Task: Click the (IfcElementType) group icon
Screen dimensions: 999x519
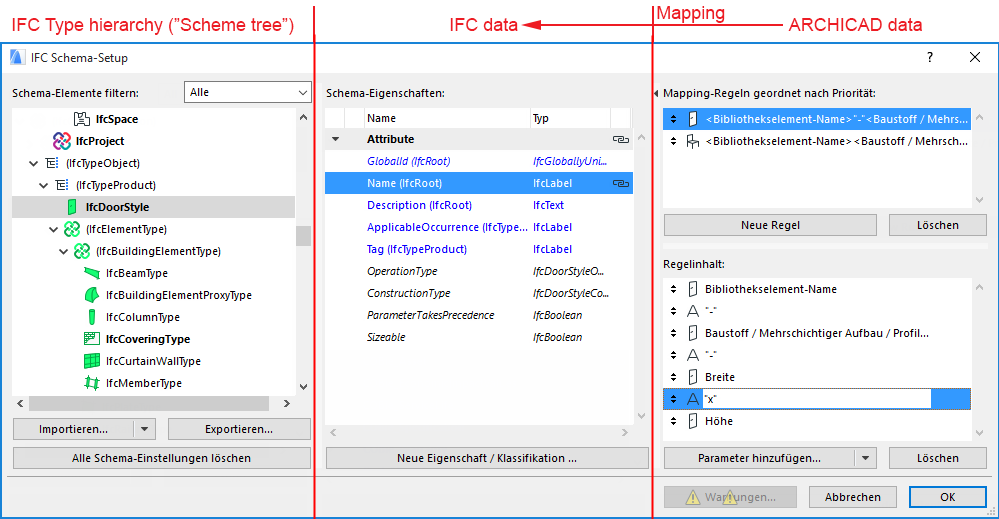Action: (x=72, y=229)
